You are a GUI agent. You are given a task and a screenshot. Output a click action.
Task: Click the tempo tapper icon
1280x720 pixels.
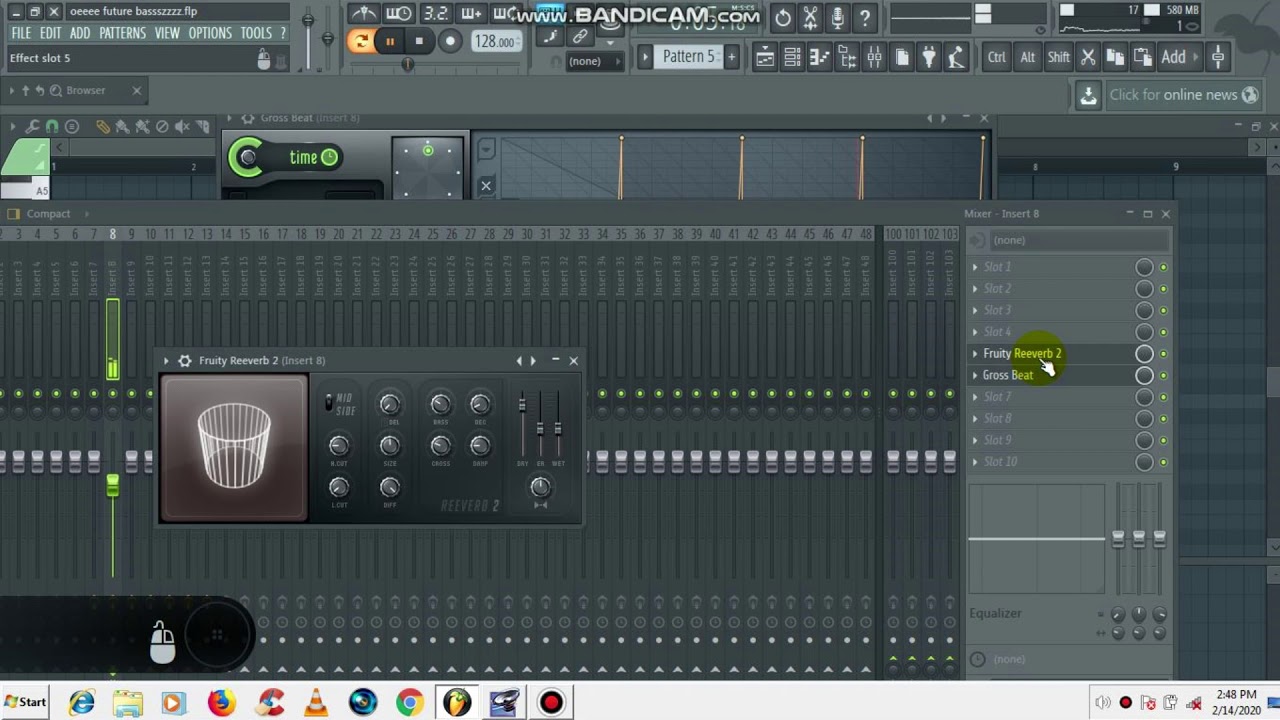(x=956, y=58)
